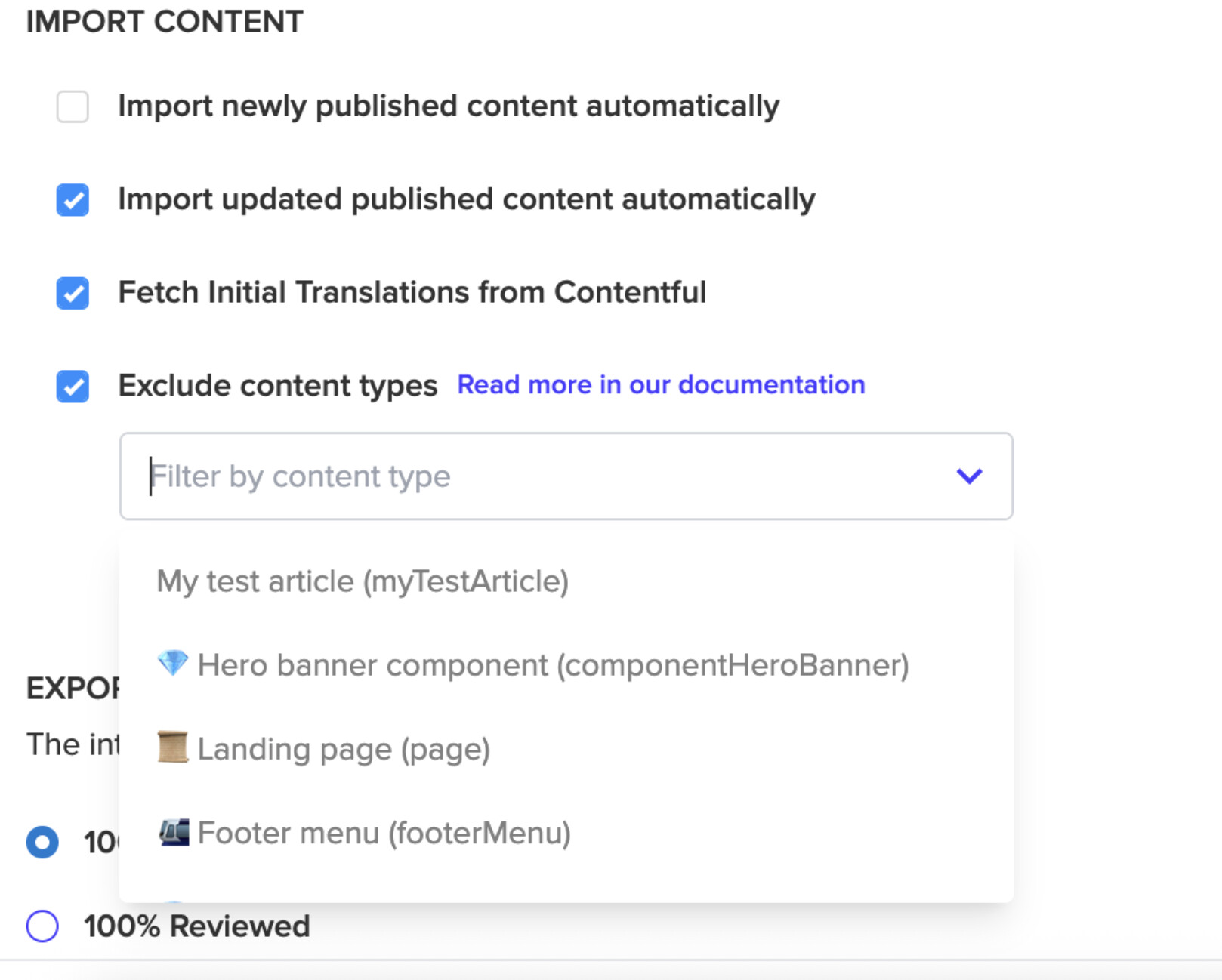Click the Fetch Initial Translations label text
The width and height of the screenshot is (1222, 980).
pos(412,292)
